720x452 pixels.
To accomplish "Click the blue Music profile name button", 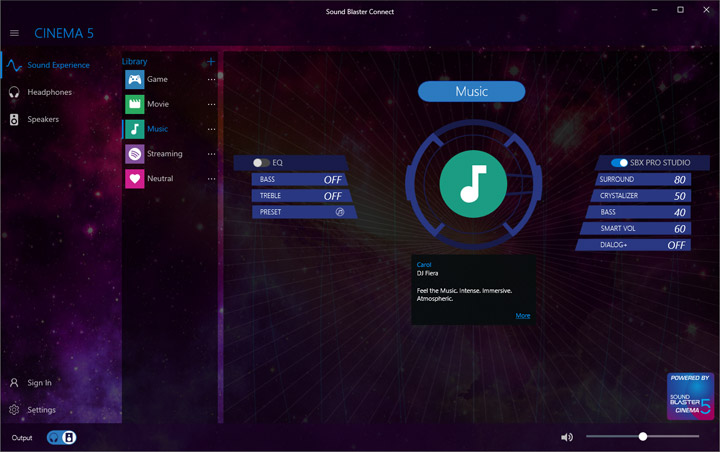I will coord(472,91).
